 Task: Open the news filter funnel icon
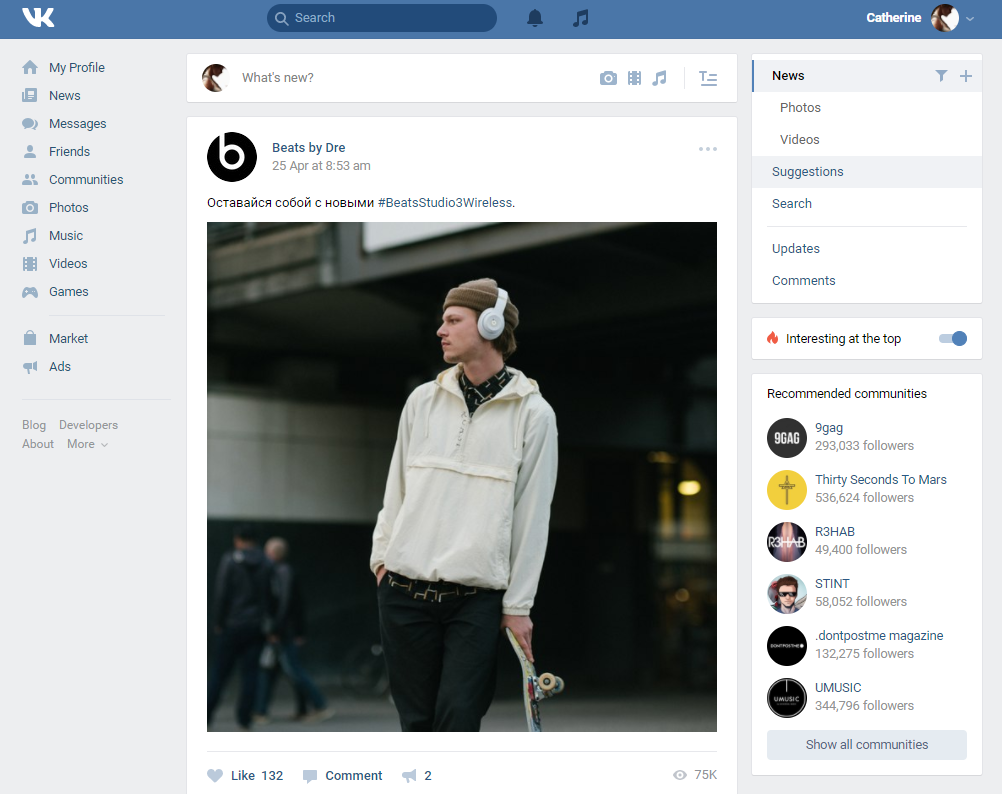[941, 76]
